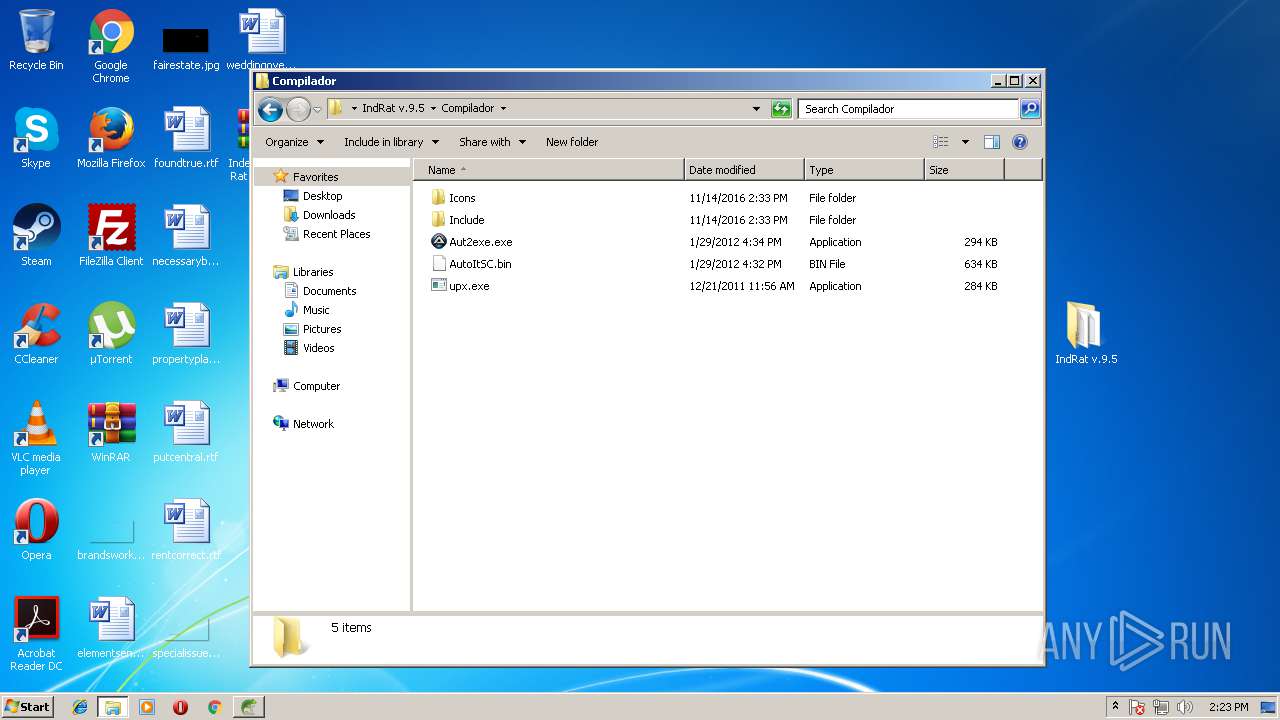Click the IndRat v.9.5 breadcrumb segment
Image resolution: width=1280 pixels, height=720 pixels.
tap(393, 109)
